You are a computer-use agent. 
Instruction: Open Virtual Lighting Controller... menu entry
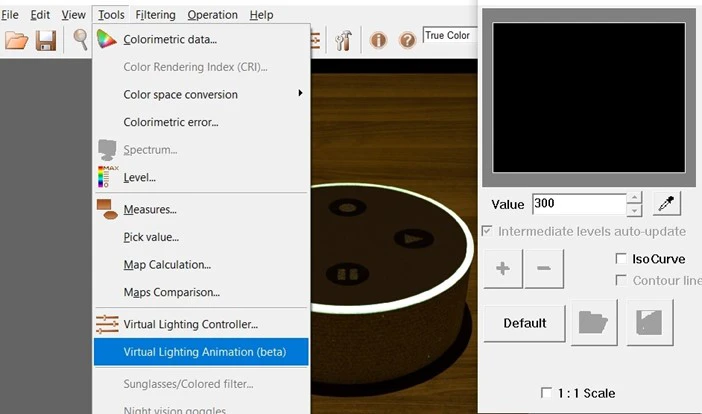[x=201, y=324]
